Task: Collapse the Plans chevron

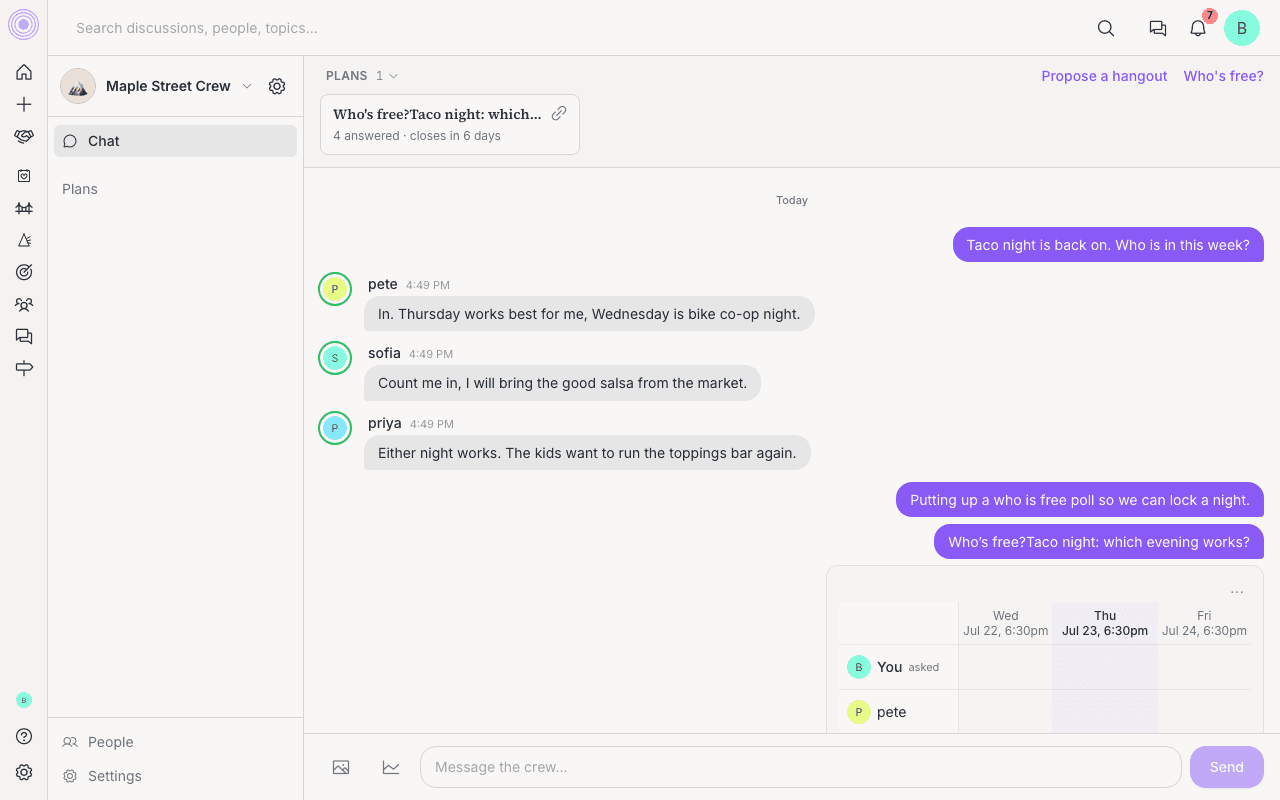Action: pyautogui.click(x=393, y=76)
